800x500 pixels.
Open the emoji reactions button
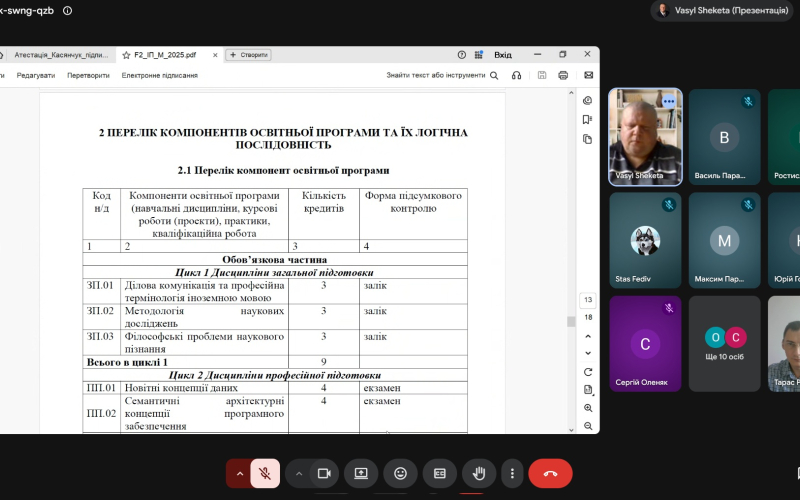pyautogui.click(x=401, y=473)
